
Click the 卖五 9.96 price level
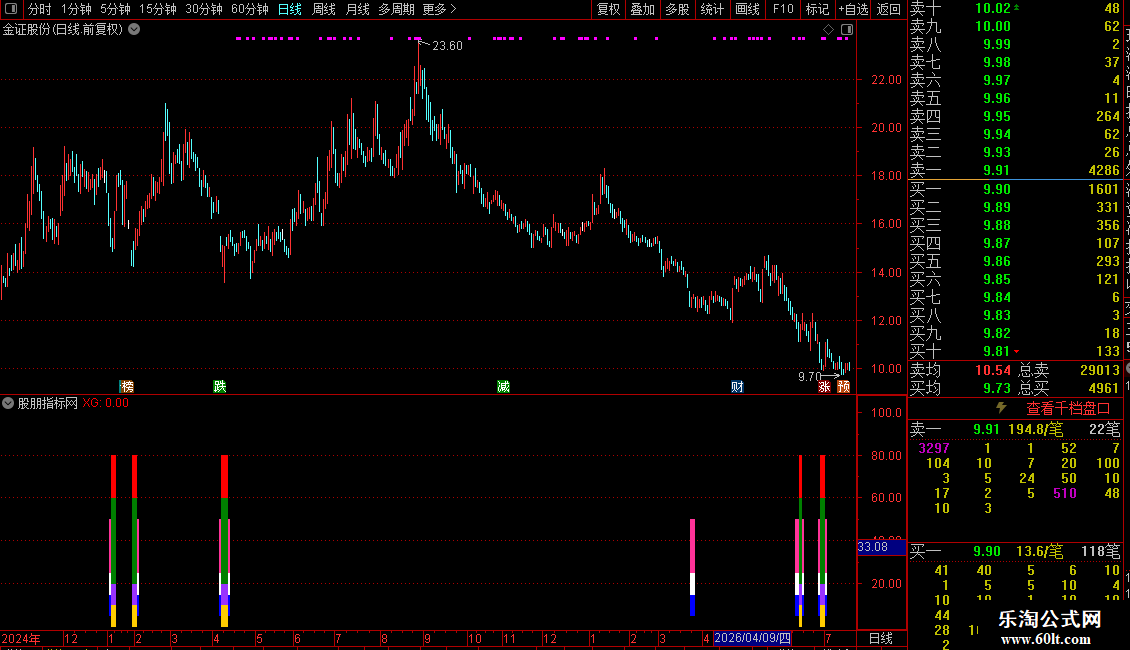coord(997,98)
